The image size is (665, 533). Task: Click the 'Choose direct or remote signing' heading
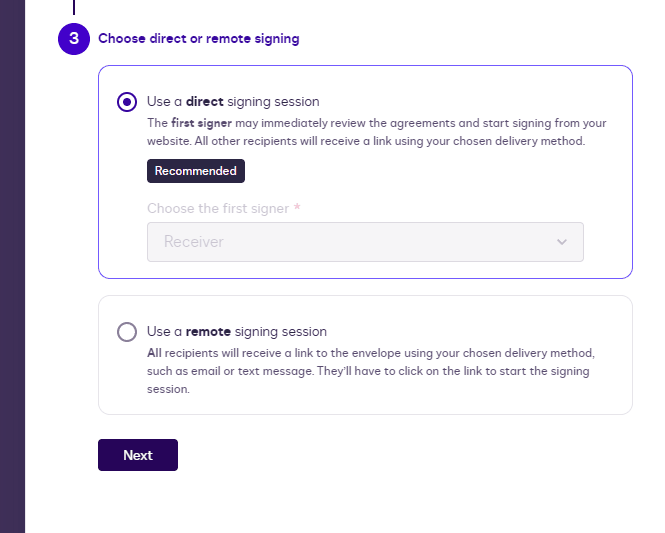198,39
